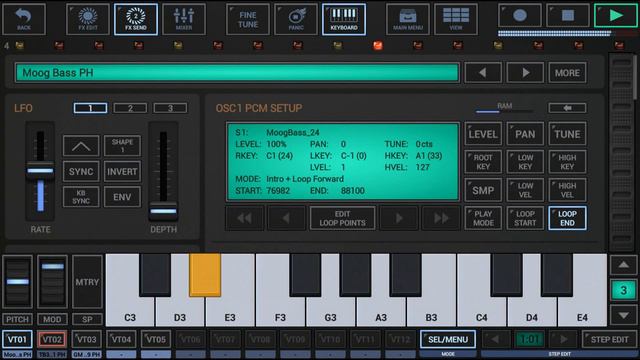Select the TUNE parameter button
Screen dimensions: 640x360
[567, 134]
